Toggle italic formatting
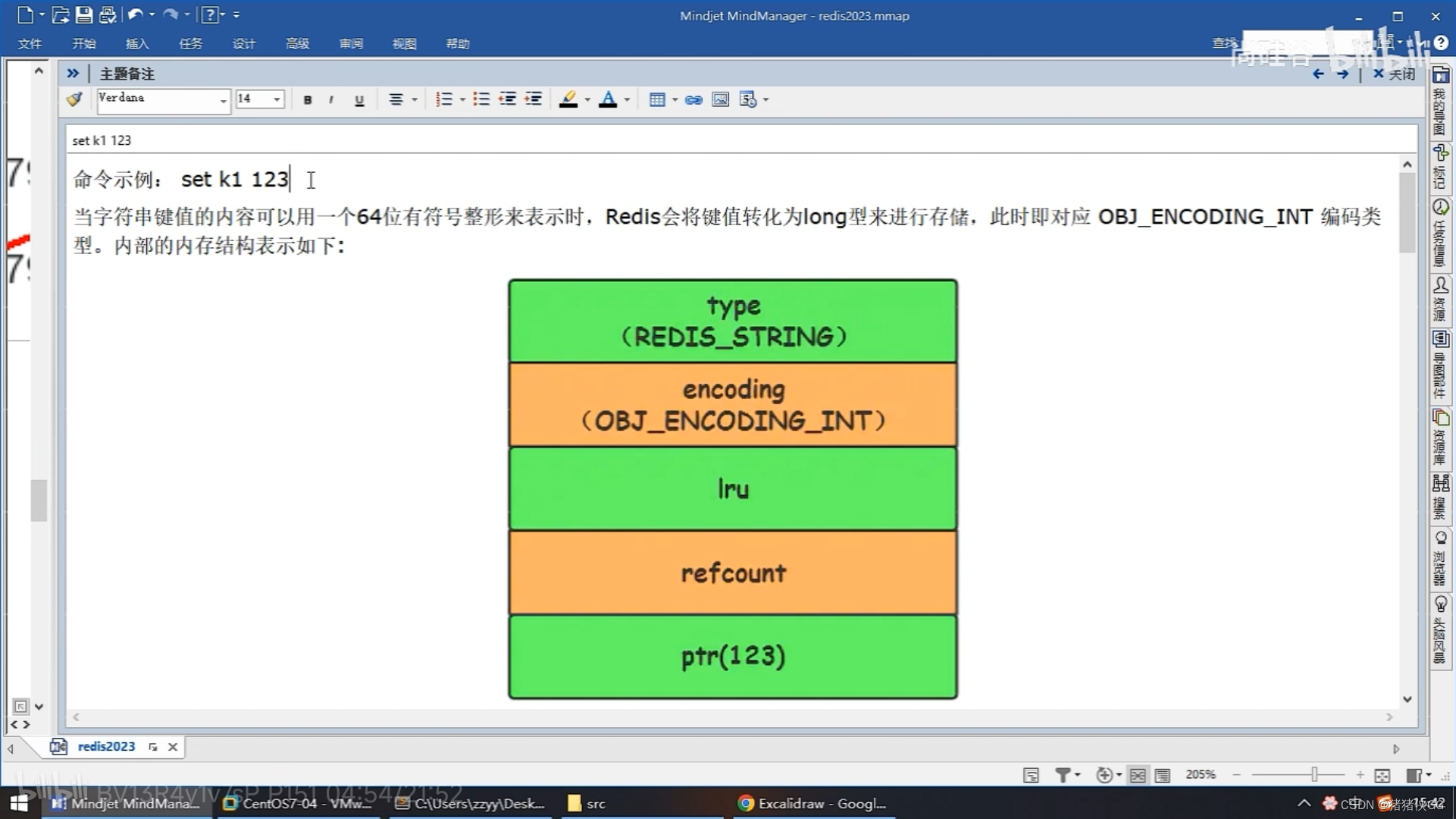This screenshot has height=819, width=1456. coord(331,99)
